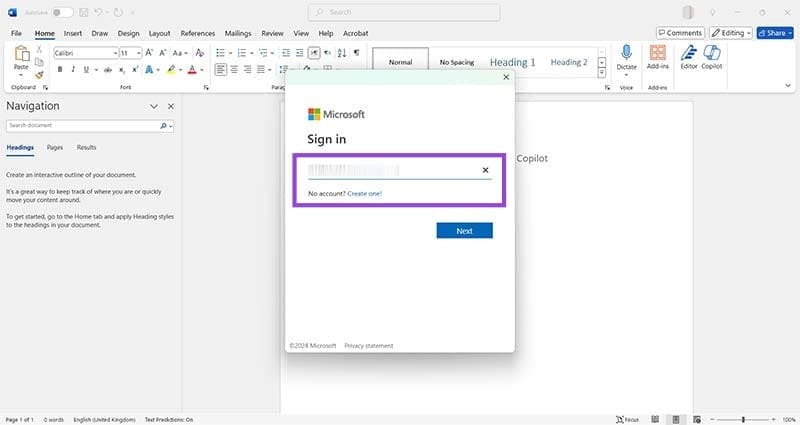Open the Share dropdown button
800x425 pixels.
(x=775, y=33)
